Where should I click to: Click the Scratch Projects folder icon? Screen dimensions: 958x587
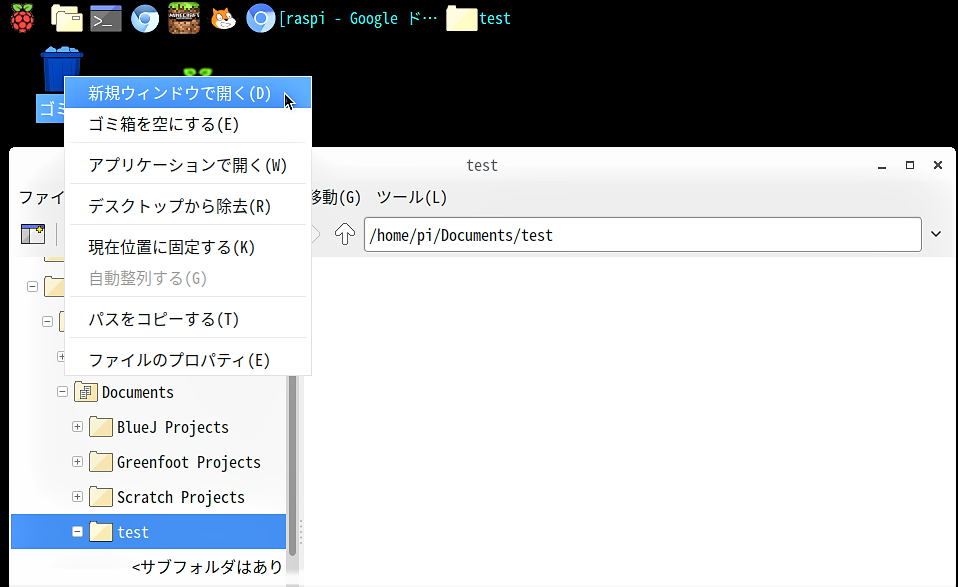(101, 497)
